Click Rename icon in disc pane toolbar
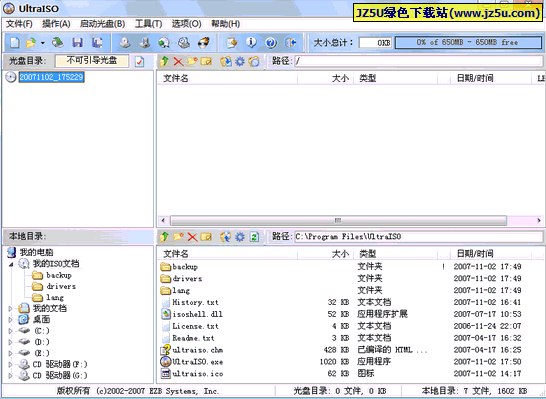The width and height of the screenshot is (546, 399). point(206,62)
